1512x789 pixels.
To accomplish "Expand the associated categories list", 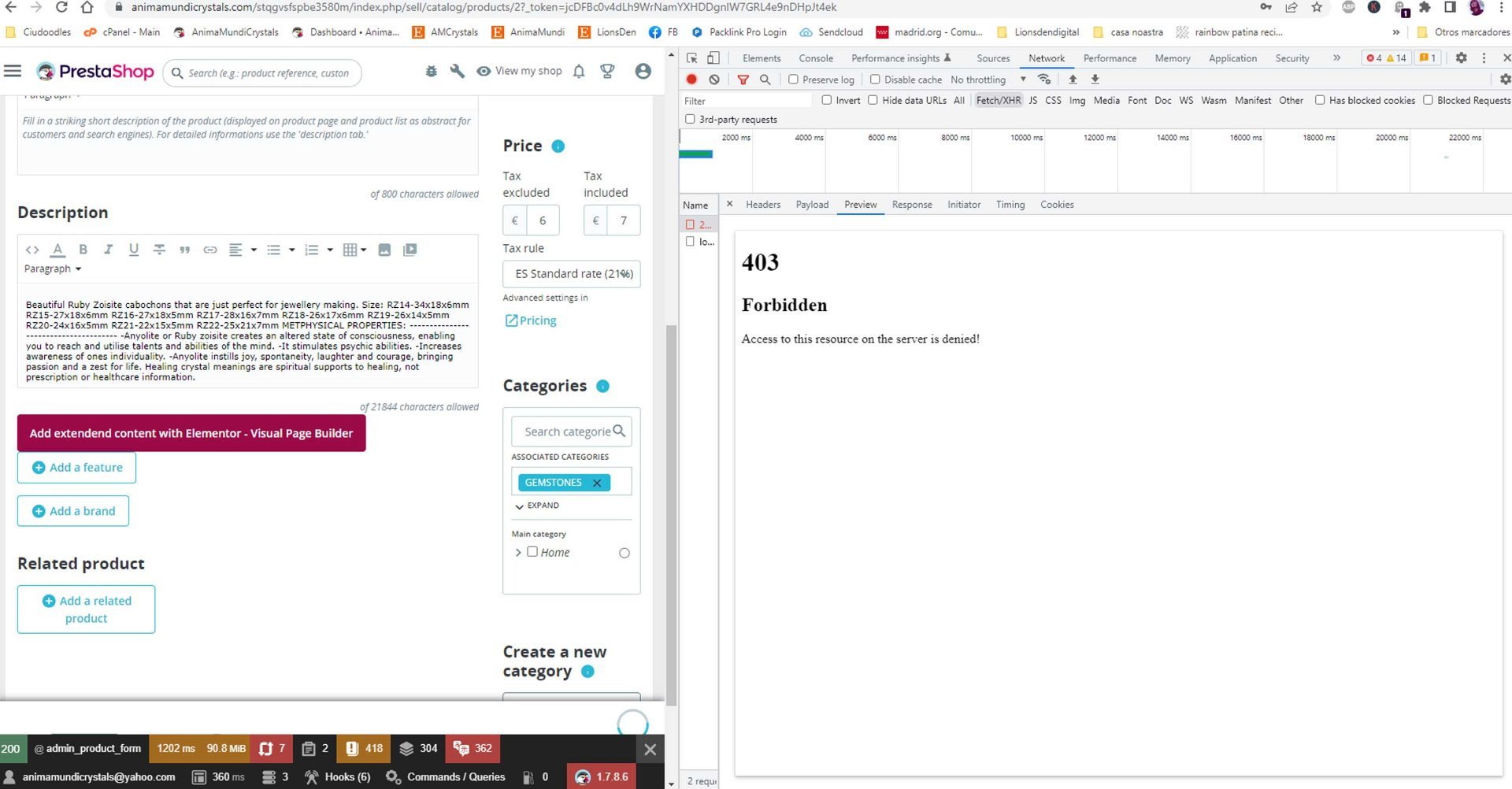I will [537, 506].
